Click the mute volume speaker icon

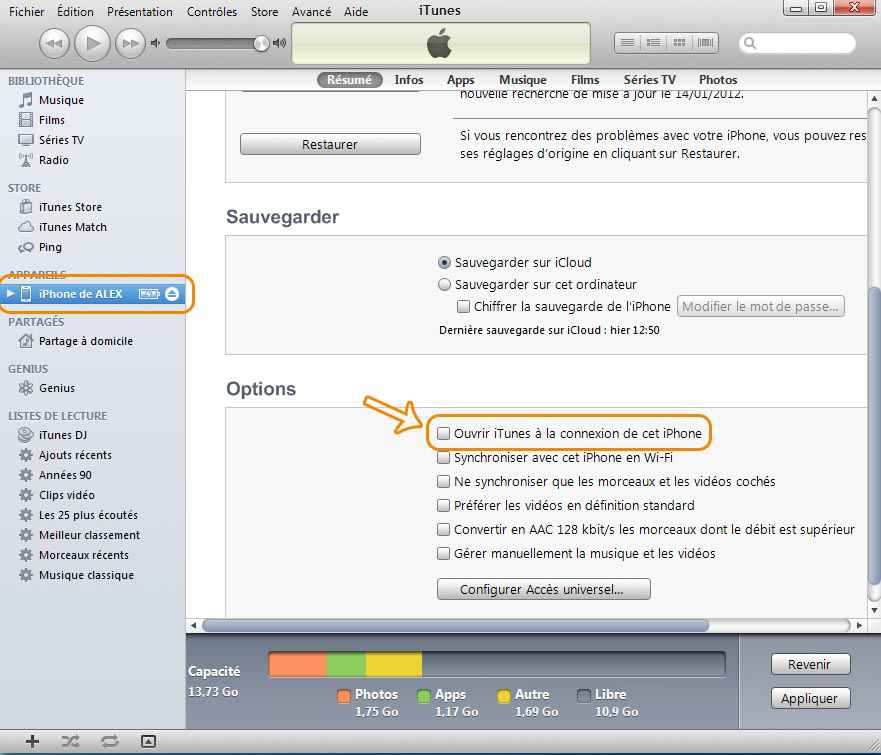pyautogui.click(x=156, y=43)
